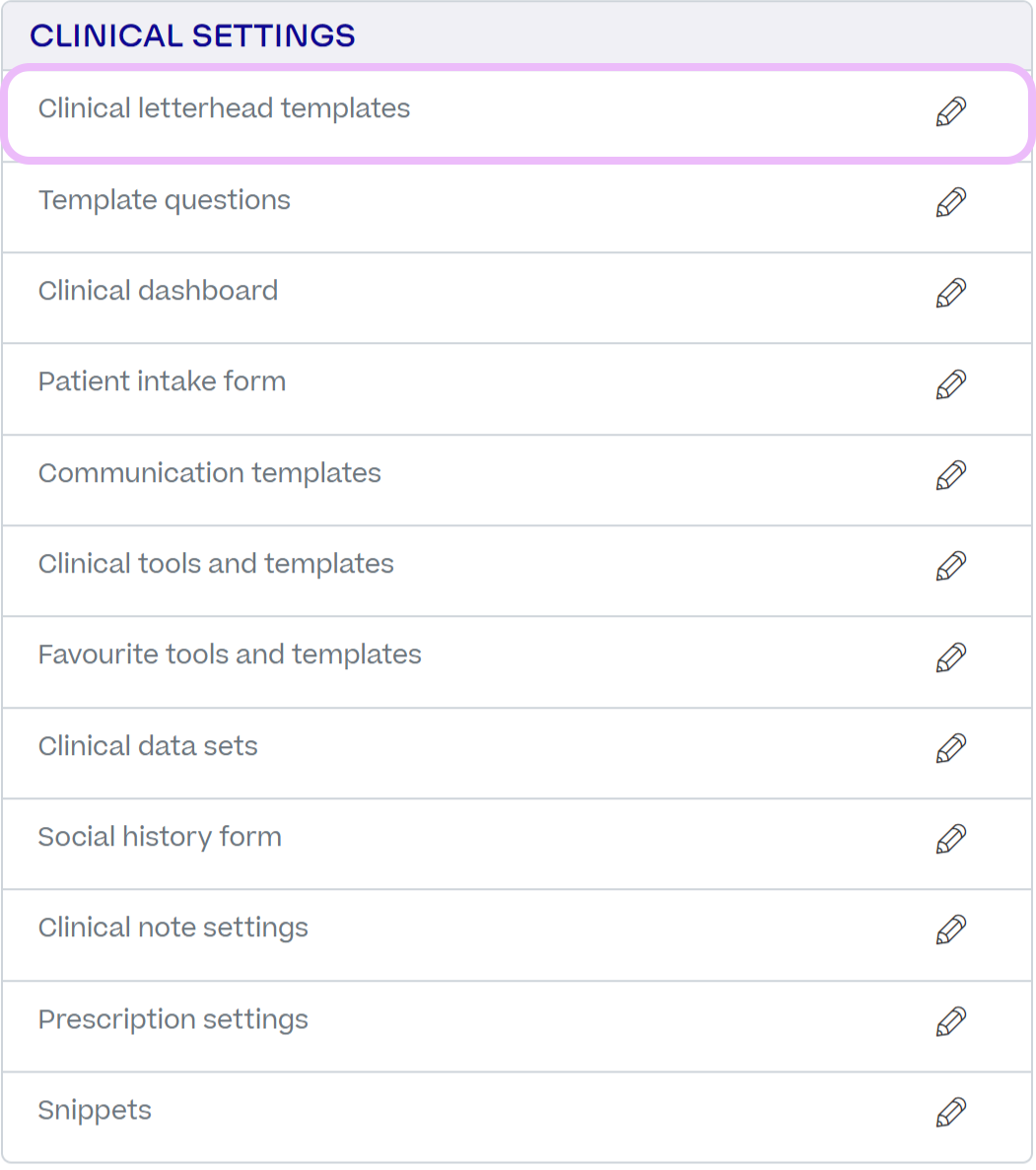
Task: Edit Communication templates with pencil icon
Action: pos(951,476)
